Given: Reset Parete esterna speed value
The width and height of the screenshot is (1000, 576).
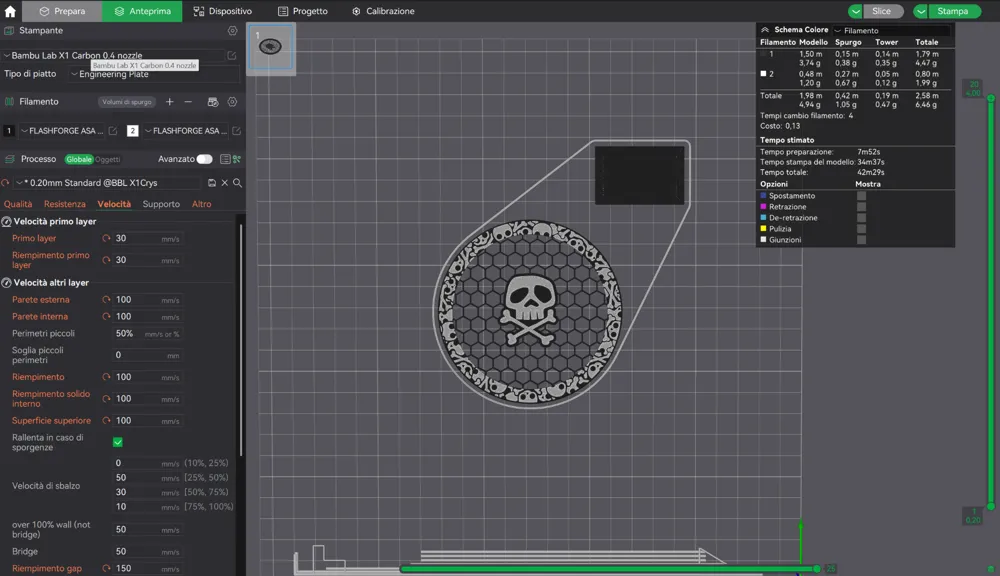Looking at the screenshot, I should coord(107,299).
